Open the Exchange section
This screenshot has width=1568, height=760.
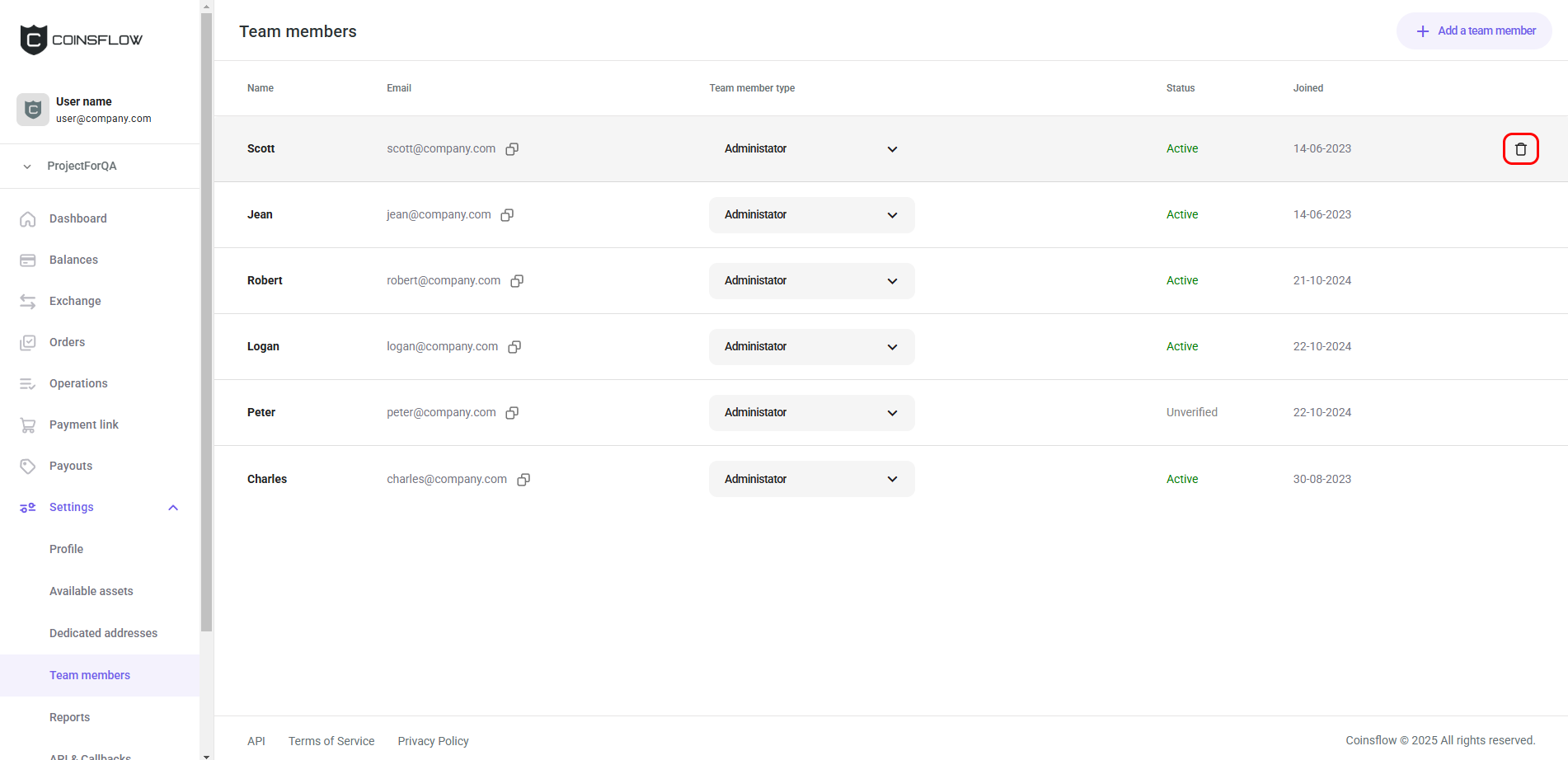pyautogui.click(x=75, y=301)
